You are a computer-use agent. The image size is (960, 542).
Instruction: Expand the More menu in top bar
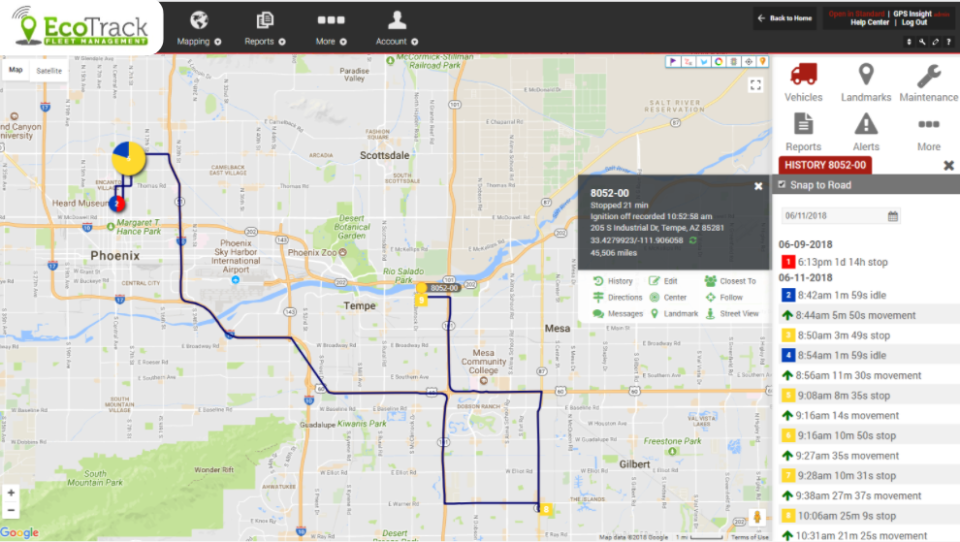(x=331, y=29)
